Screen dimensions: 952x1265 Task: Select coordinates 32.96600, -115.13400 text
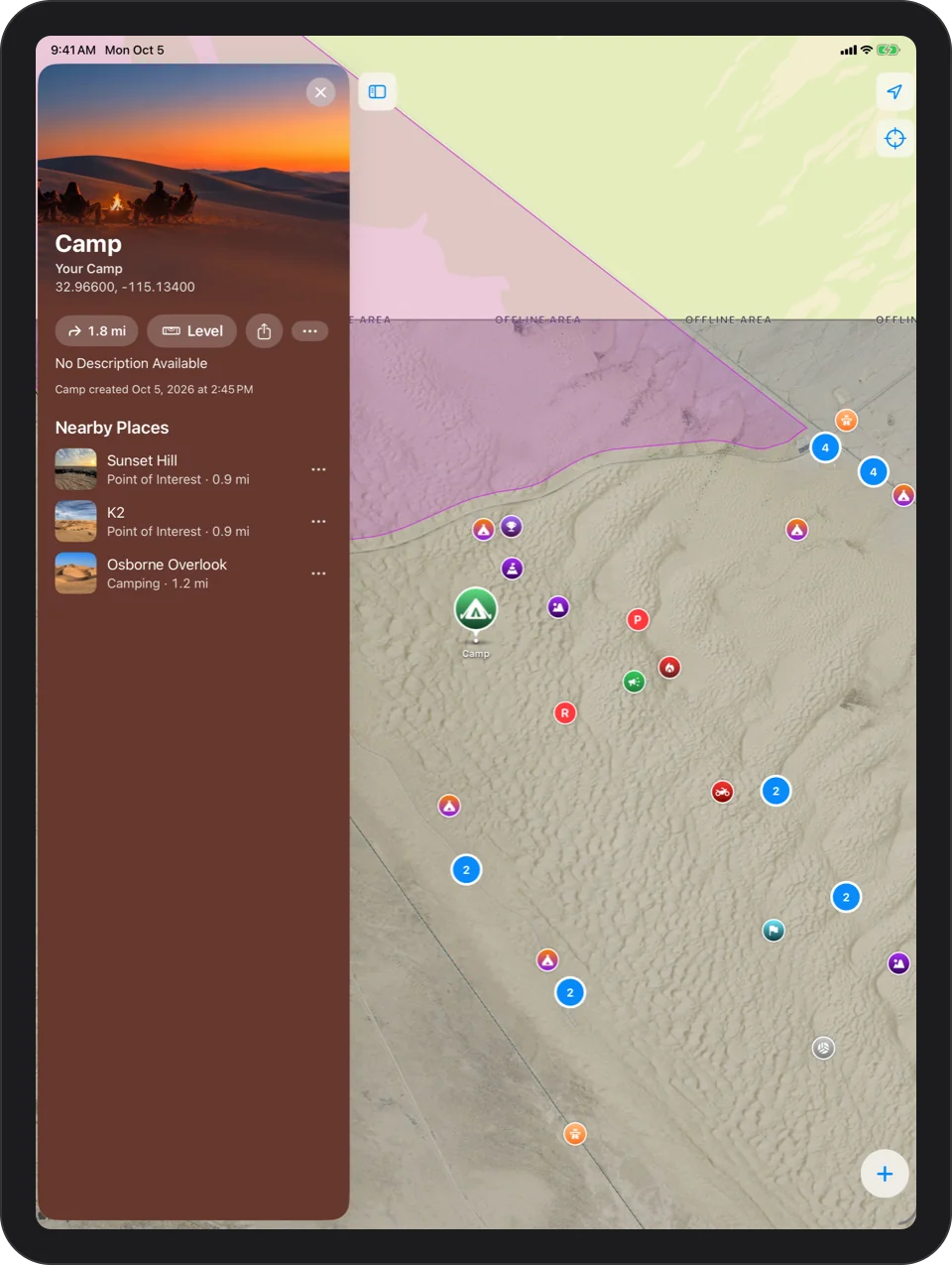[125, 287]
